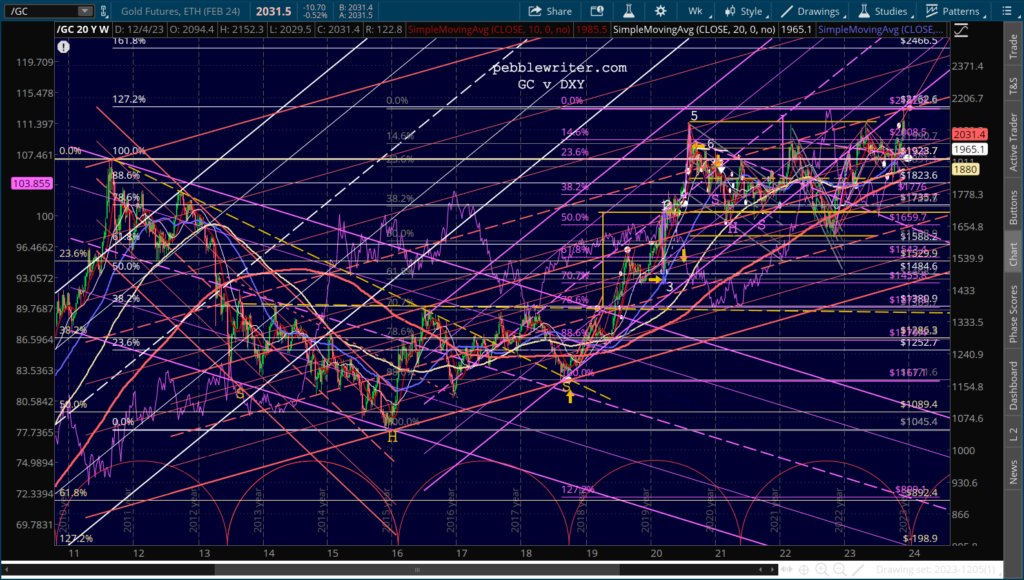
Task: Open the Buttons sidebar tab
Action: (1014, 208)
